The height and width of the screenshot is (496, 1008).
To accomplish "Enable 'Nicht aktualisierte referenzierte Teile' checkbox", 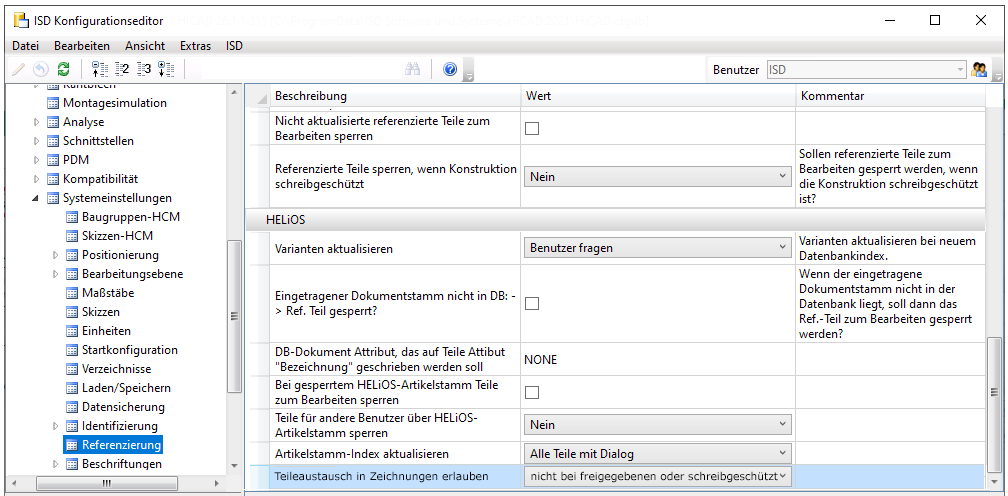I will click(532, 128).
